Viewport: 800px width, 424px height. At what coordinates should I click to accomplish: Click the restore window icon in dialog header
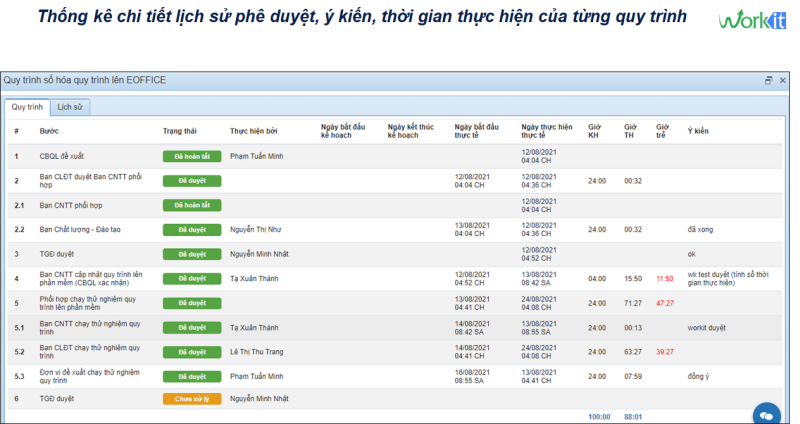click(x=768, y=80)
